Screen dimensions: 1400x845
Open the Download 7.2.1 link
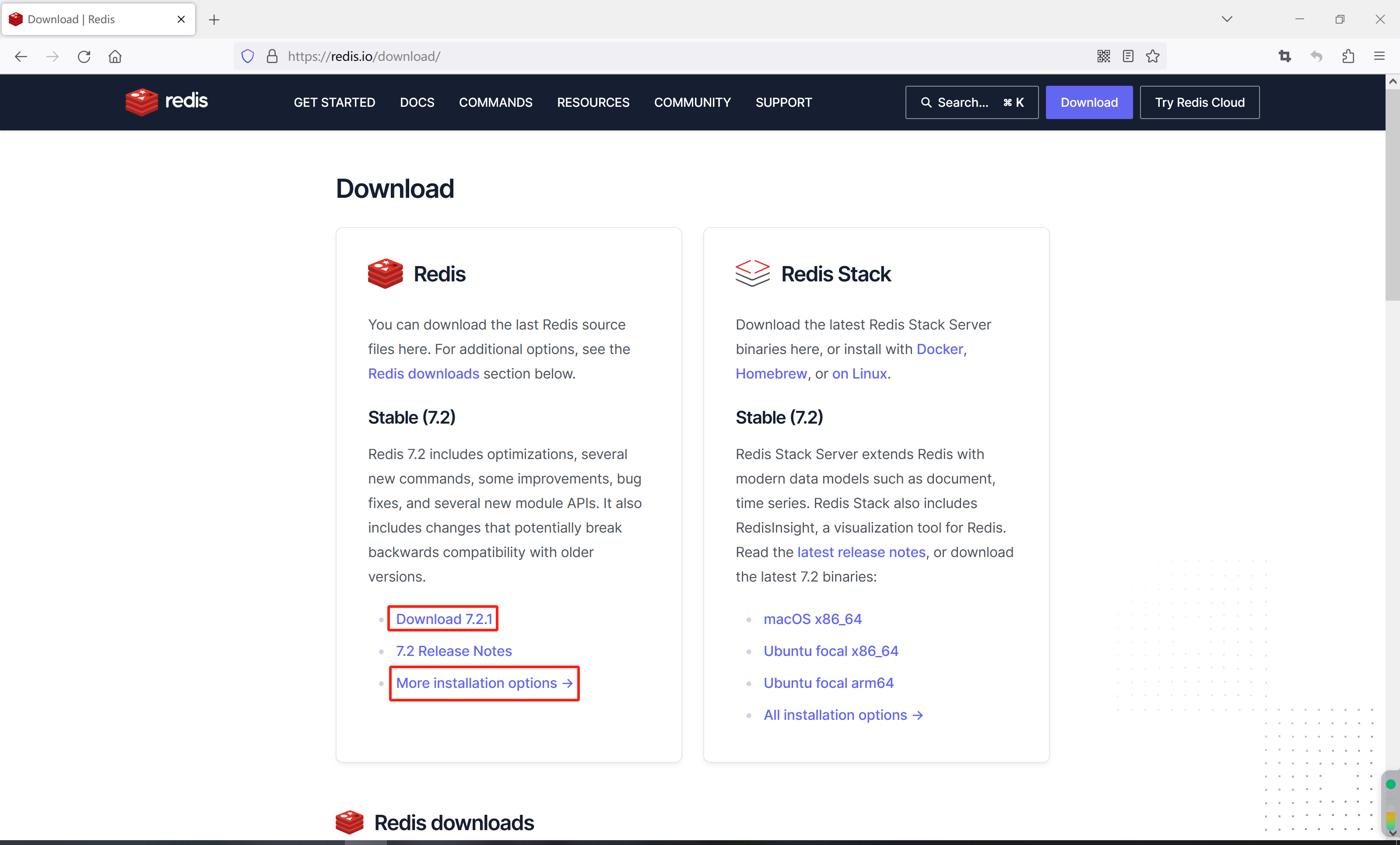coord(442,619)
